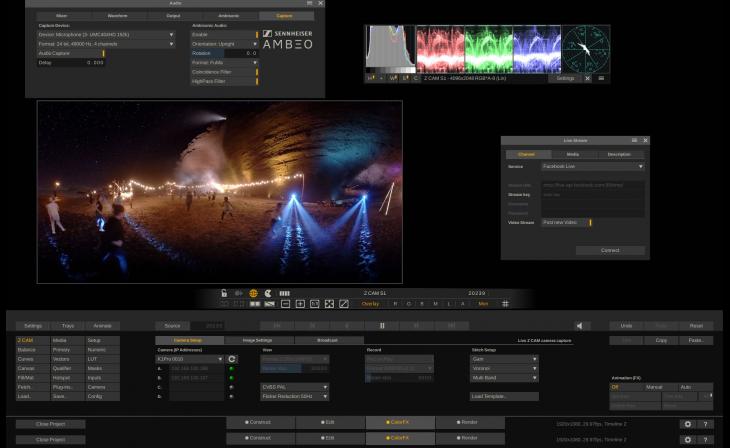
Task: Open the Service Facebook Live dropdown
Action: (x=593, y=166)
